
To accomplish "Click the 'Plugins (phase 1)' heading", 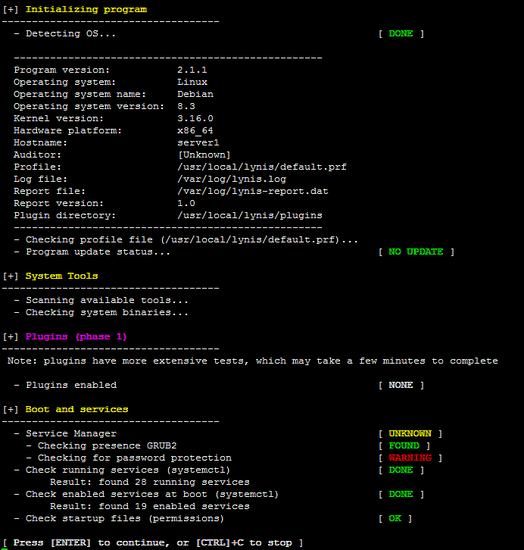I will 76,337.
